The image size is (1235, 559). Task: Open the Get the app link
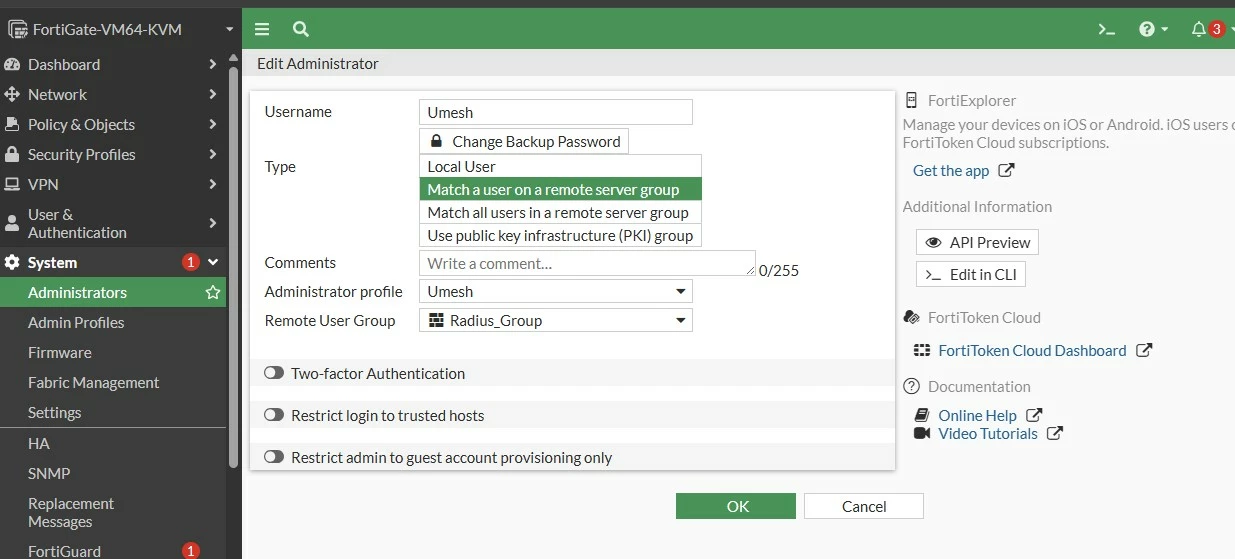point(951,170)
